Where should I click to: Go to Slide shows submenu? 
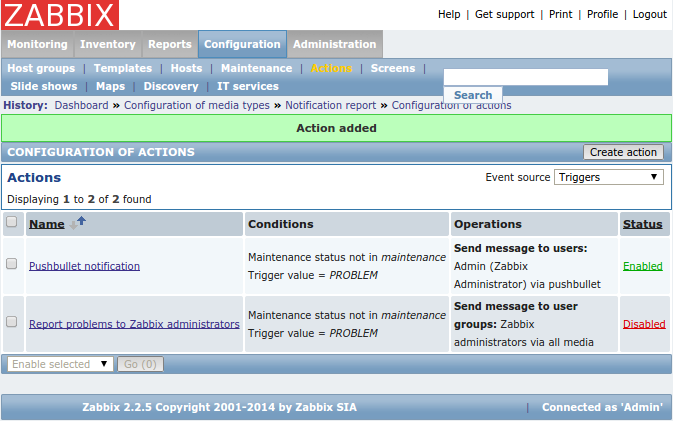(44, 86)
